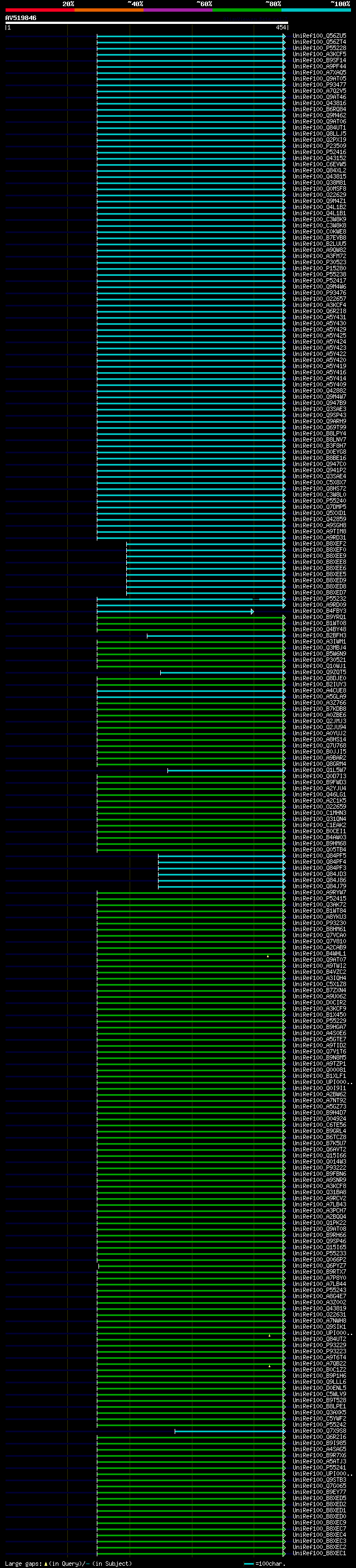Select hit UniRef100_A9RD09
356x1568 pixels.
click(319, 605)
